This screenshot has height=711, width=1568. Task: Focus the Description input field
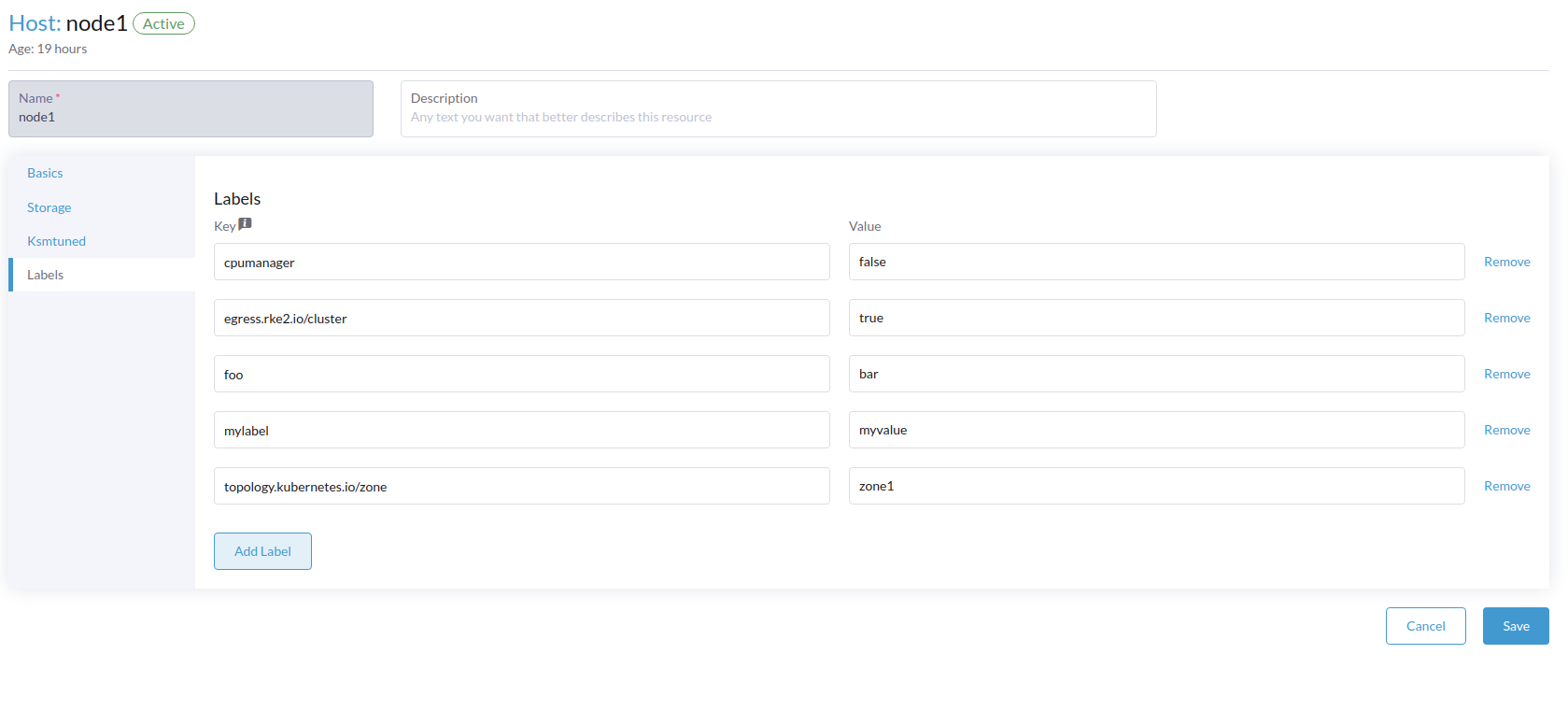tap(778, 108)
